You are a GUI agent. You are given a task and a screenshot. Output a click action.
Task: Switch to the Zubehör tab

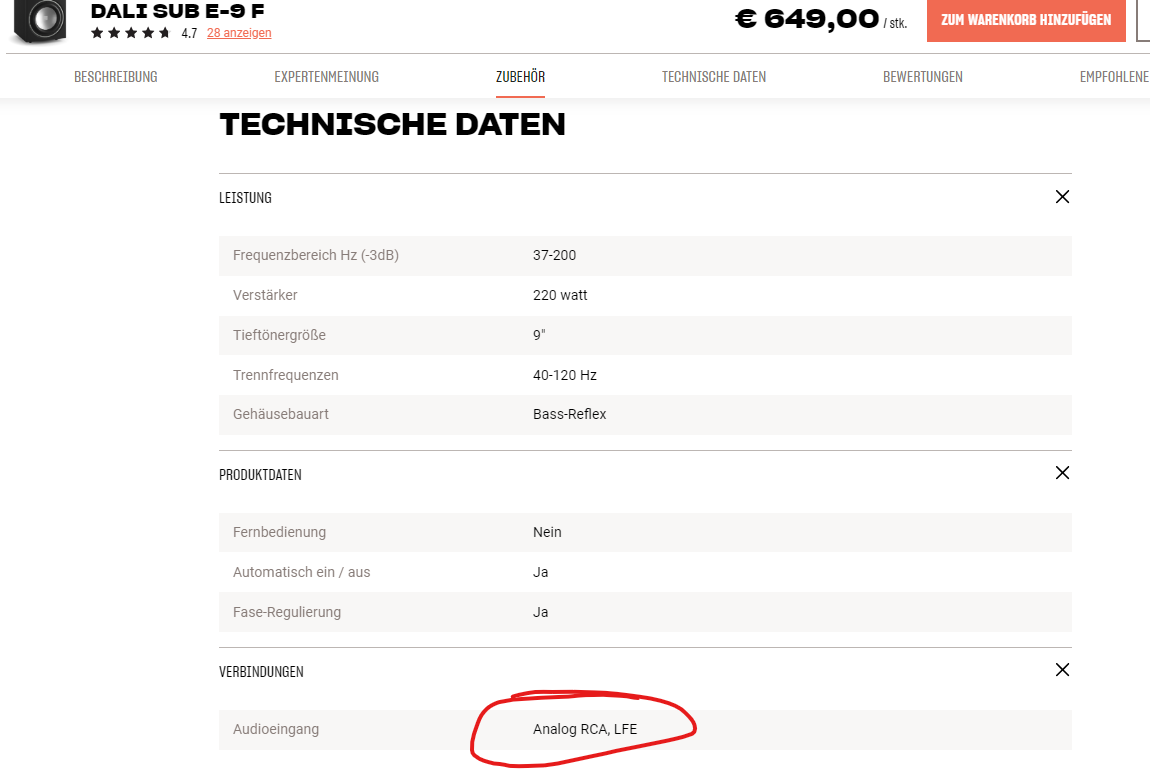click(x=520, y=77)
